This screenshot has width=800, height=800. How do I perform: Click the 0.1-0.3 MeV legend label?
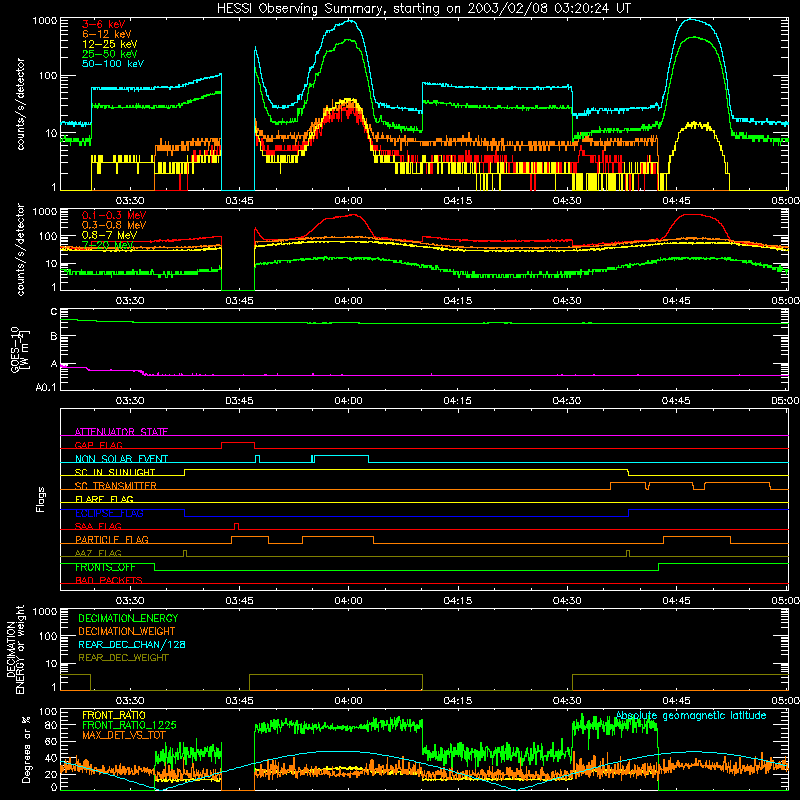tap(113, 215)
